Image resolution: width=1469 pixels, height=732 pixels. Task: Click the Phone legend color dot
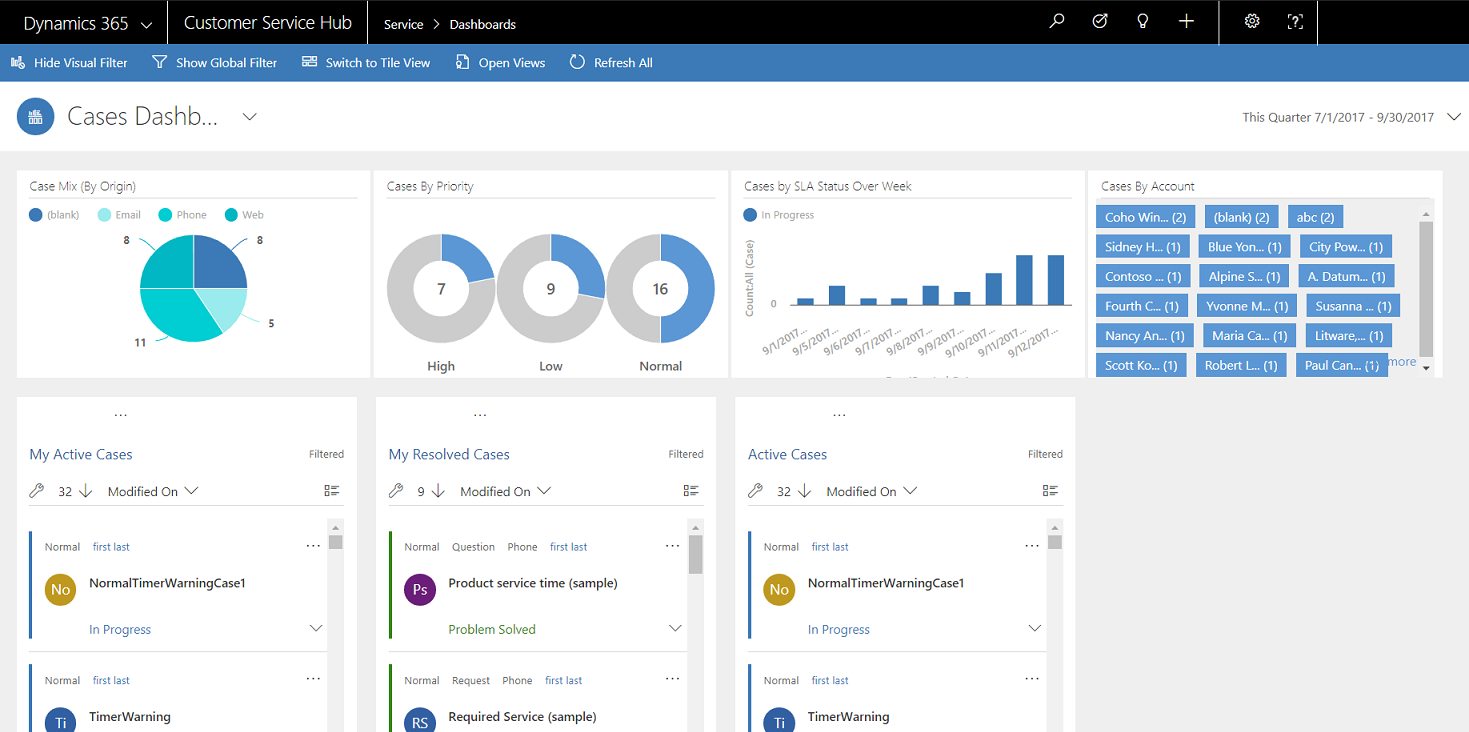click(163, 214)
